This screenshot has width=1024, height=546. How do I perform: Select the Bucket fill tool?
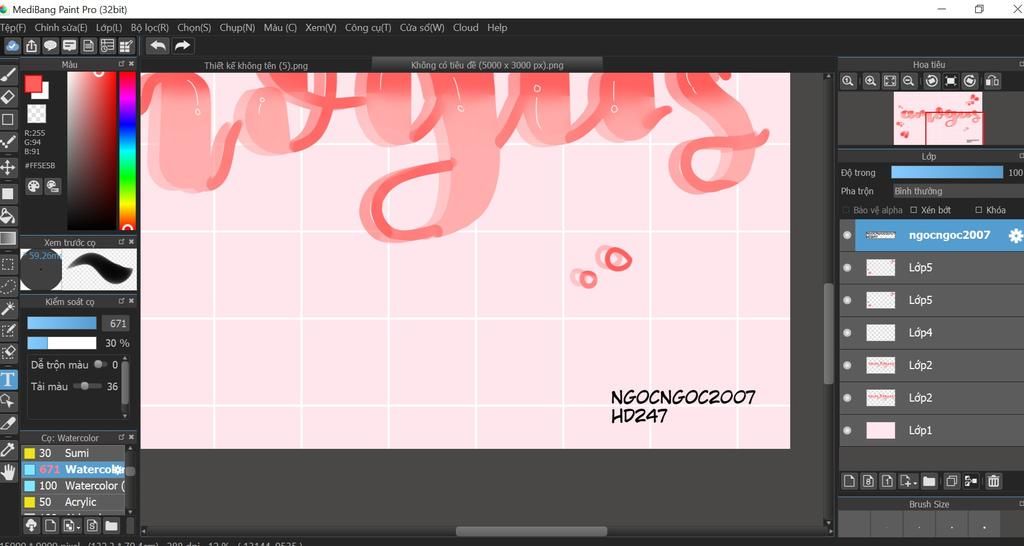coord(8,216)
